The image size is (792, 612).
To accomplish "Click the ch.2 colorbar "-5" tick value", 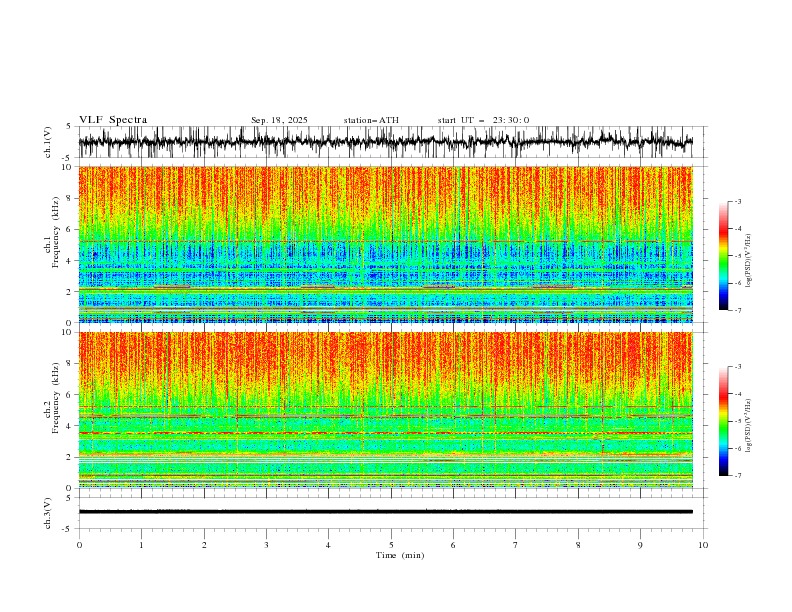I will click(x=738, y=421).
